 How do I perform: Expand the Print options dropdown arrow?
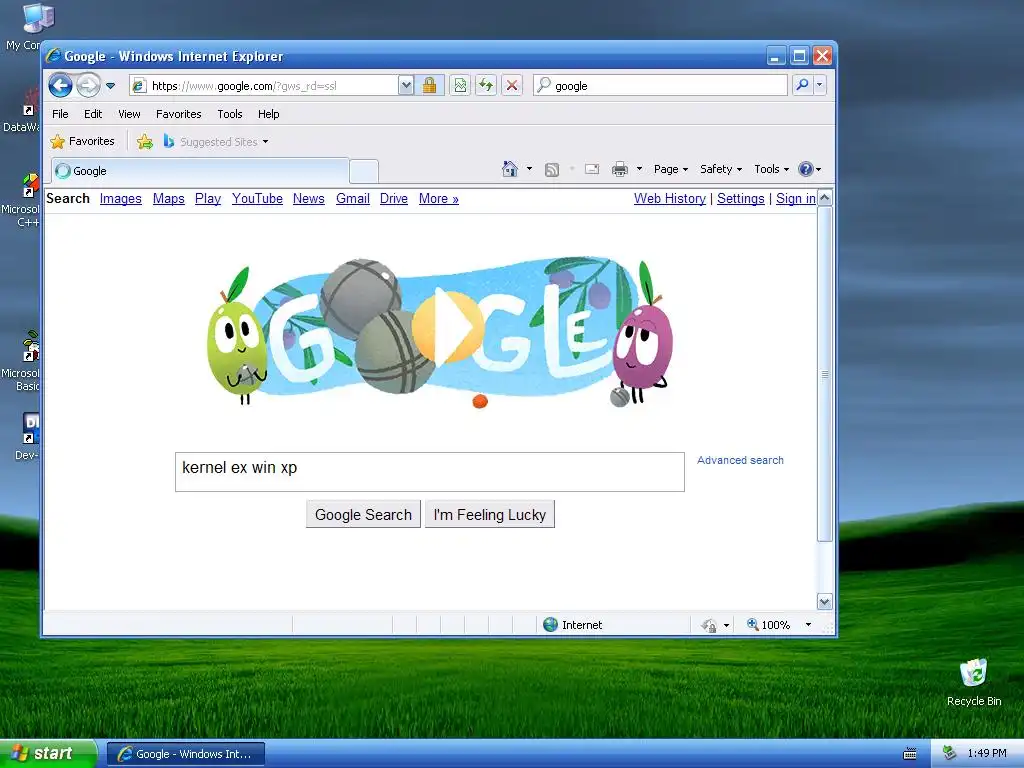(639, 169)
